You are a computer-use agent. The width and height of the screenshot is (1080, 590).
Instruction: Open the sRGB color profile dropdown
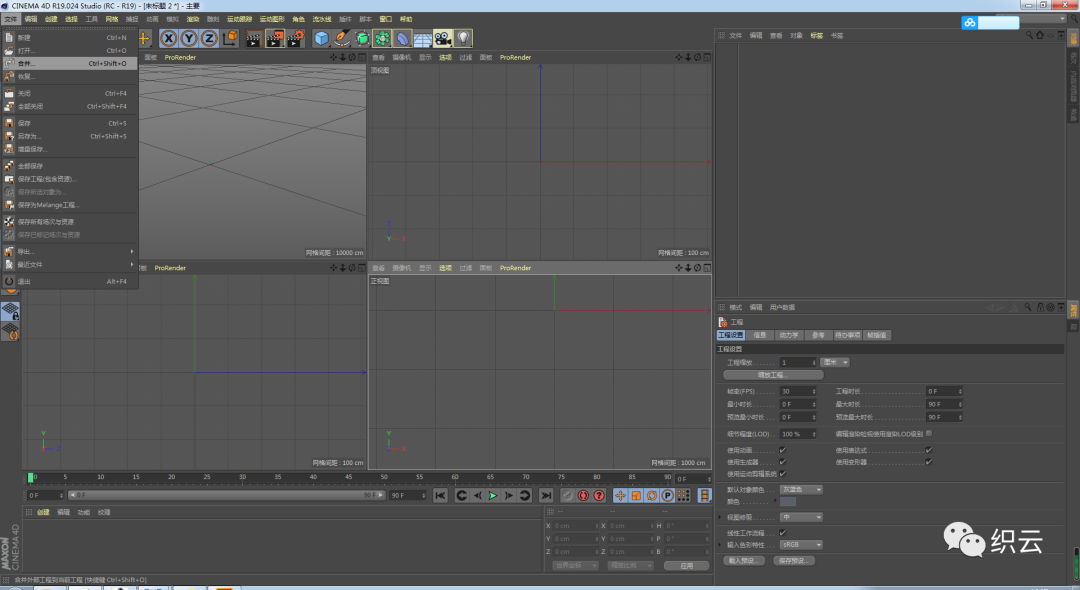[801, 545]
